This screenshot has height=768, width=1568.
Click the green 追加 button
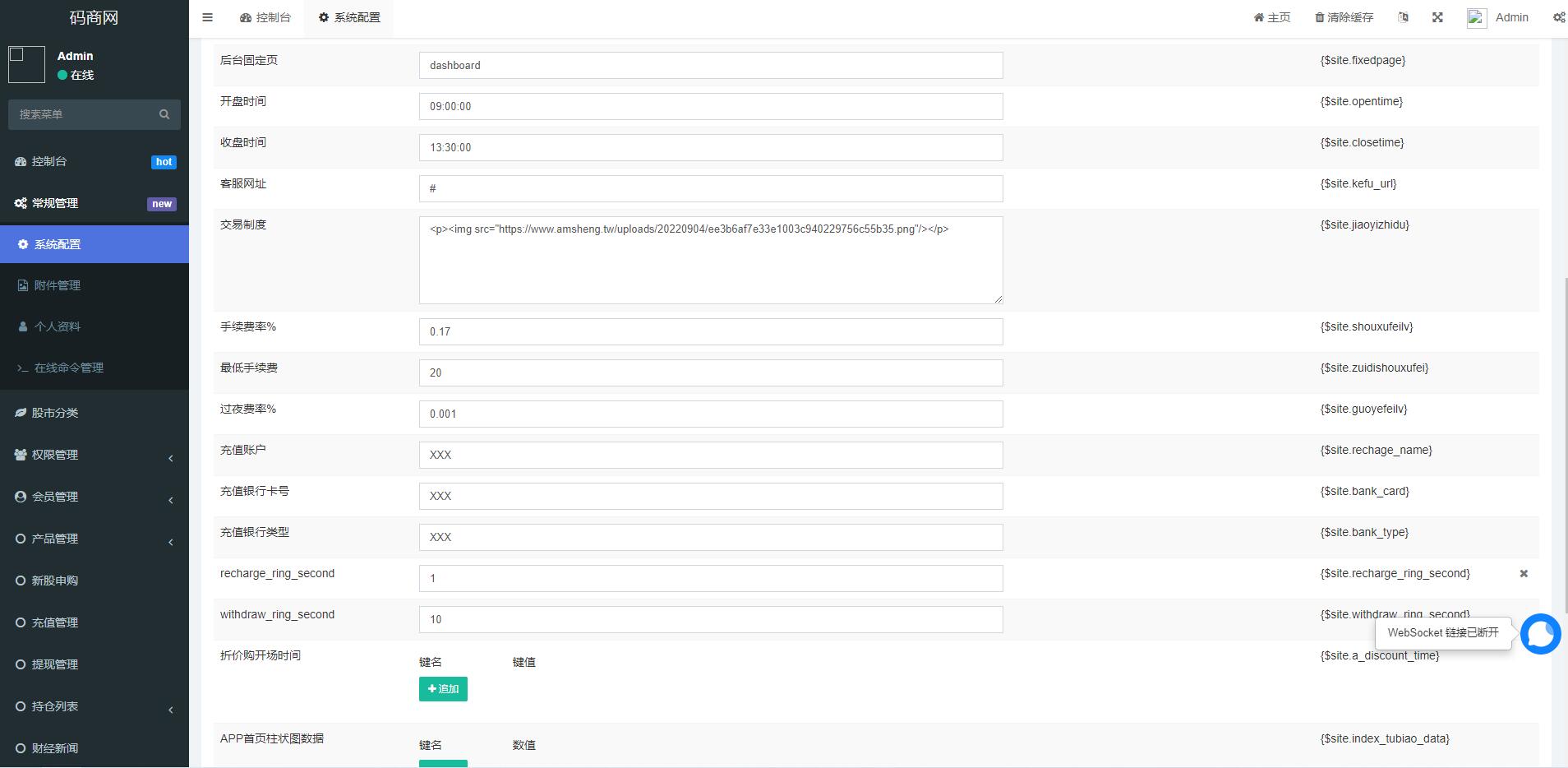tap(443, 689)
